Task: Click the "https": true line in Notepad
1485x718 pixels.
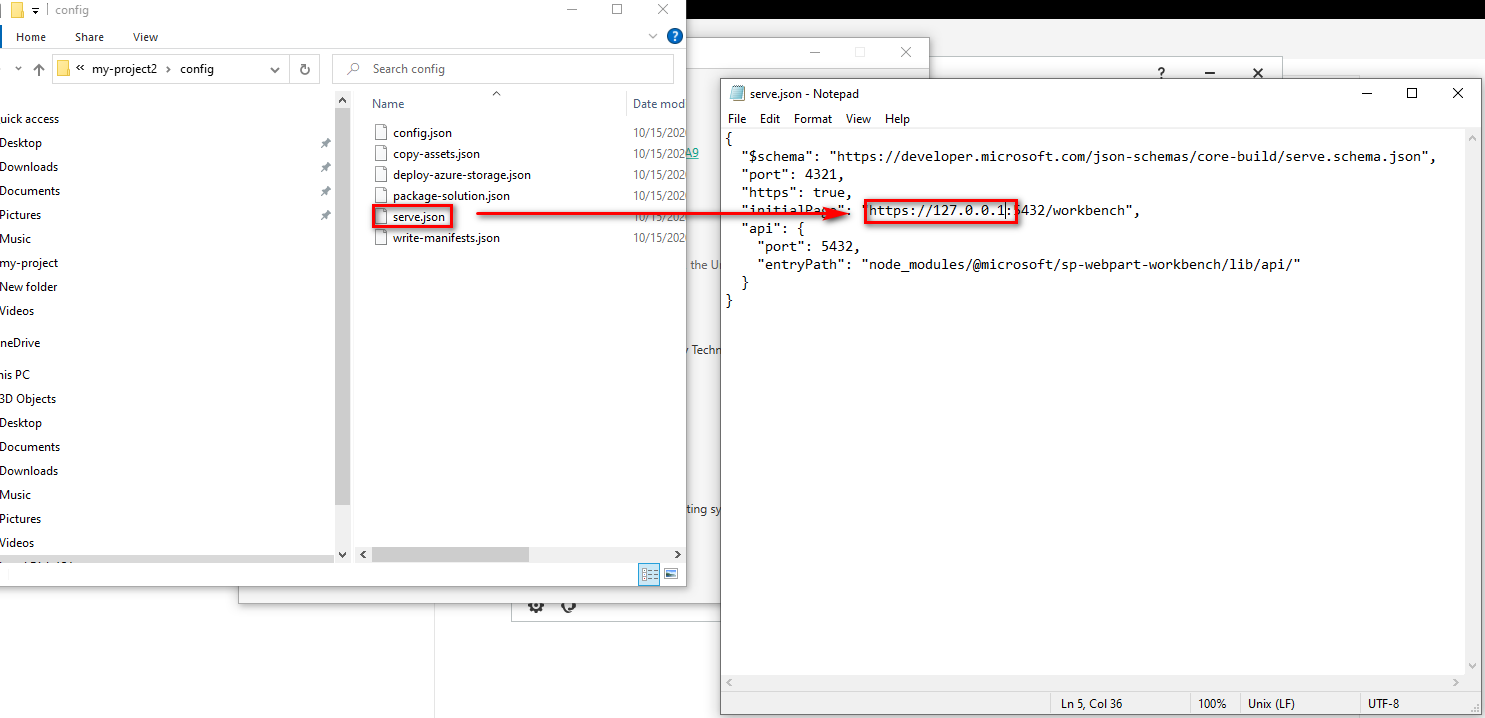Action: coord(796,192)
